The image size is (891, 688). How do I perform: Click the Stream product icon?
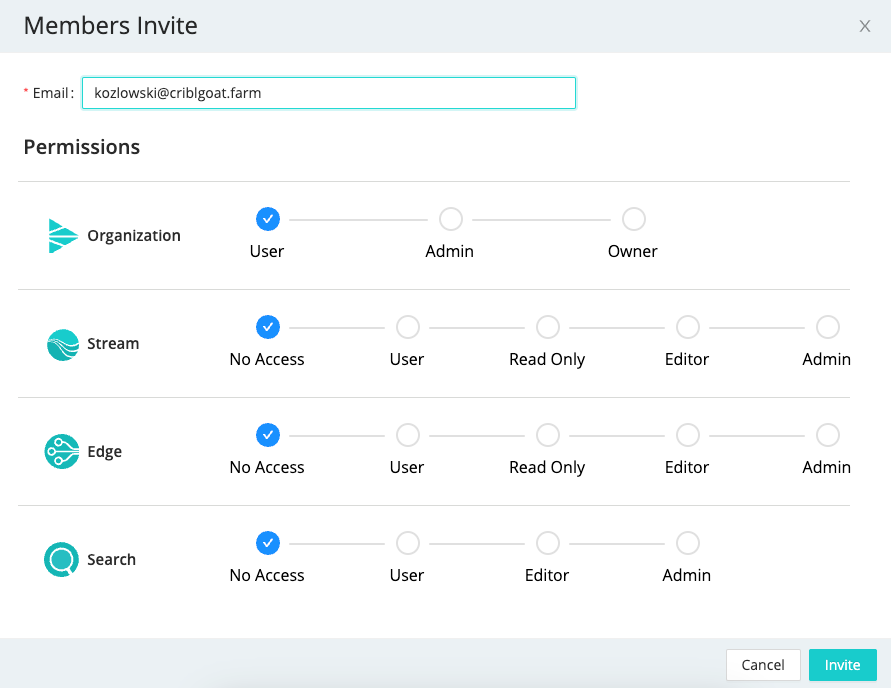click(62, 343)
